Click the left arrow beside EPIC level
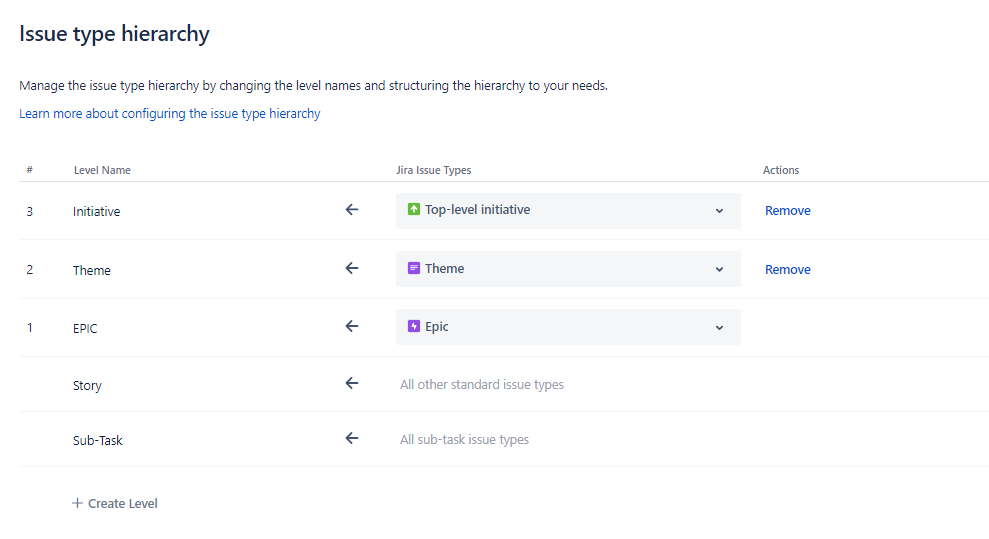 pyautogui.click(x=352, y=327)
